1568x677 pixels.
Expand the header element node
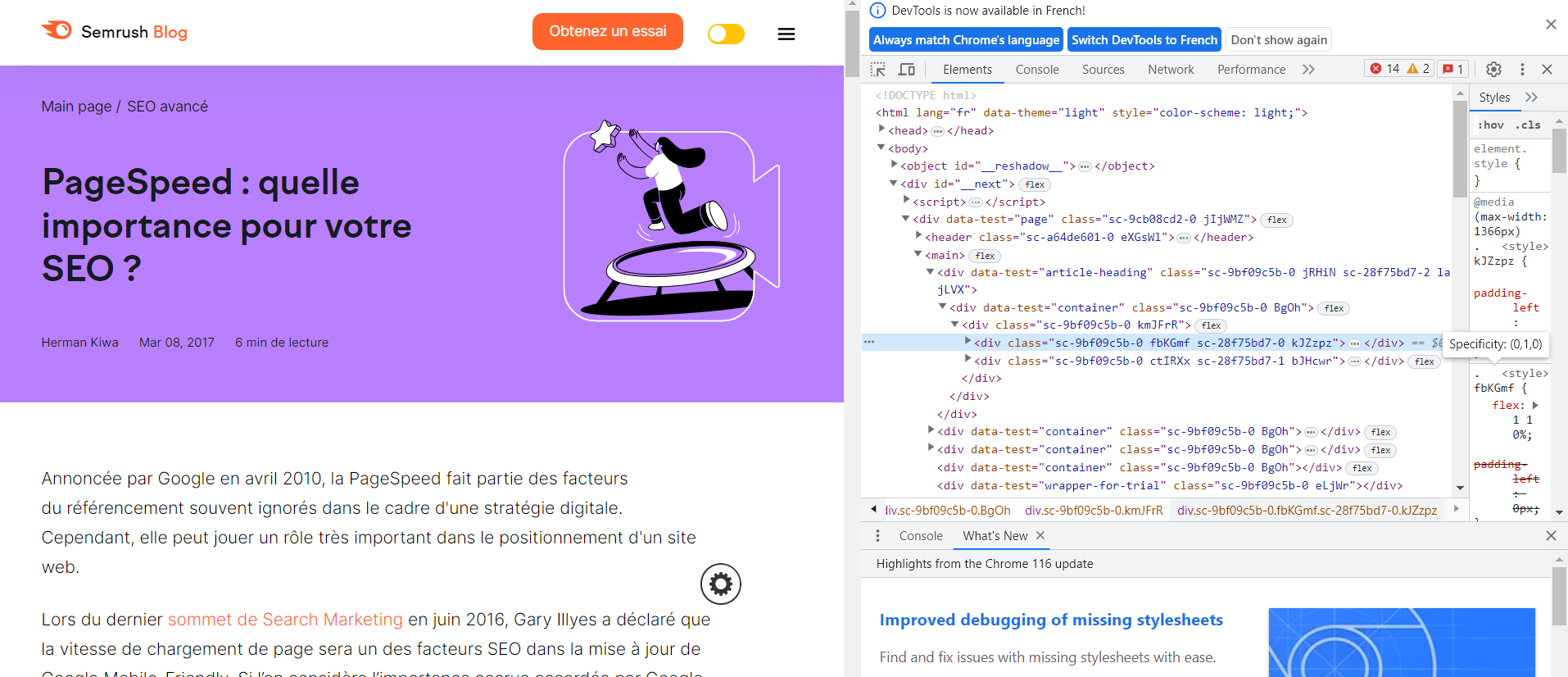point(918,236)
